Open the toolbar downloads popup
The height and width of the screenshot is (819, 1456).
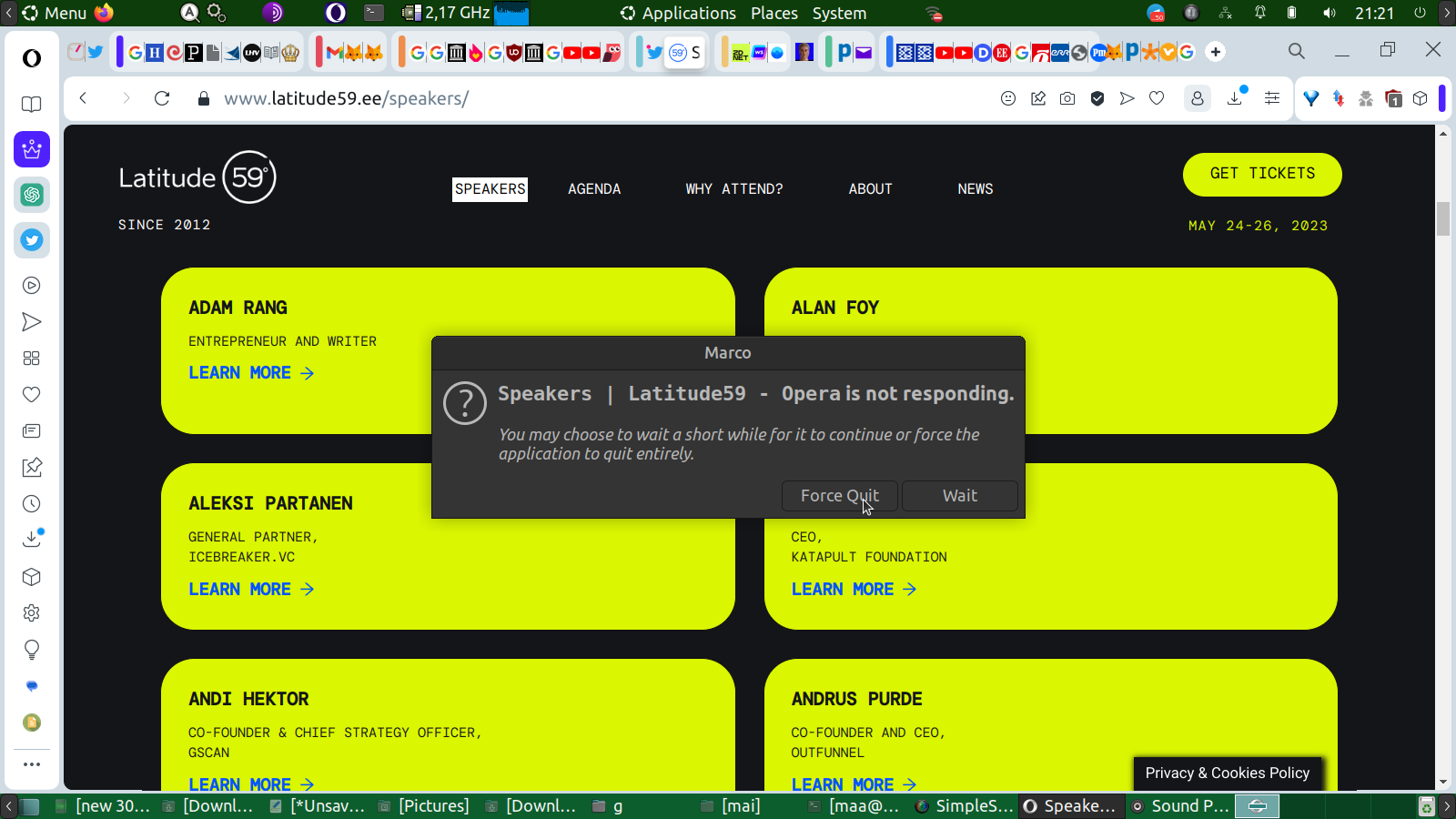tap(1236, 97)
